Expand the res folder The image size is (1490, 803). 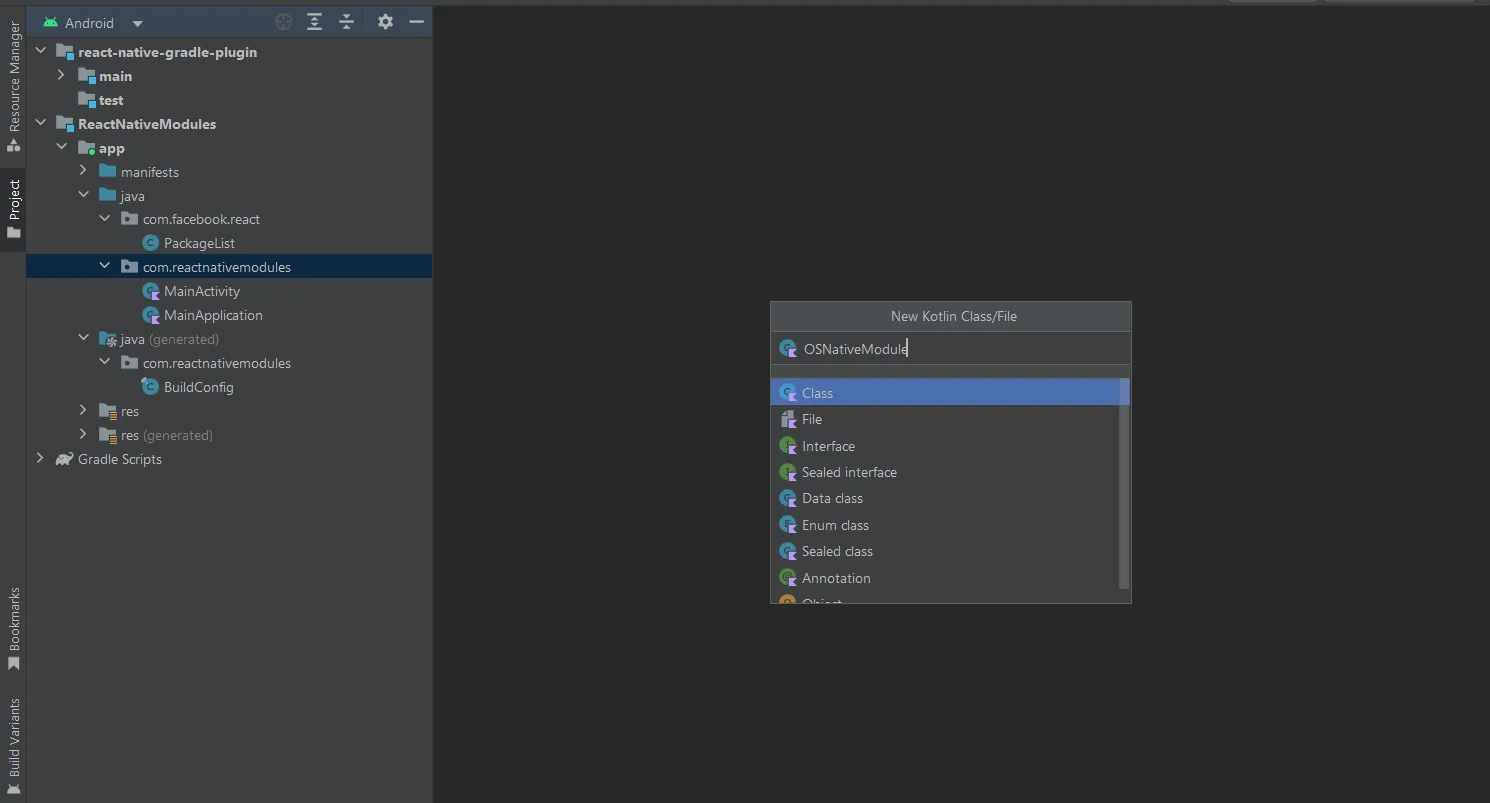tap(83, 410)
